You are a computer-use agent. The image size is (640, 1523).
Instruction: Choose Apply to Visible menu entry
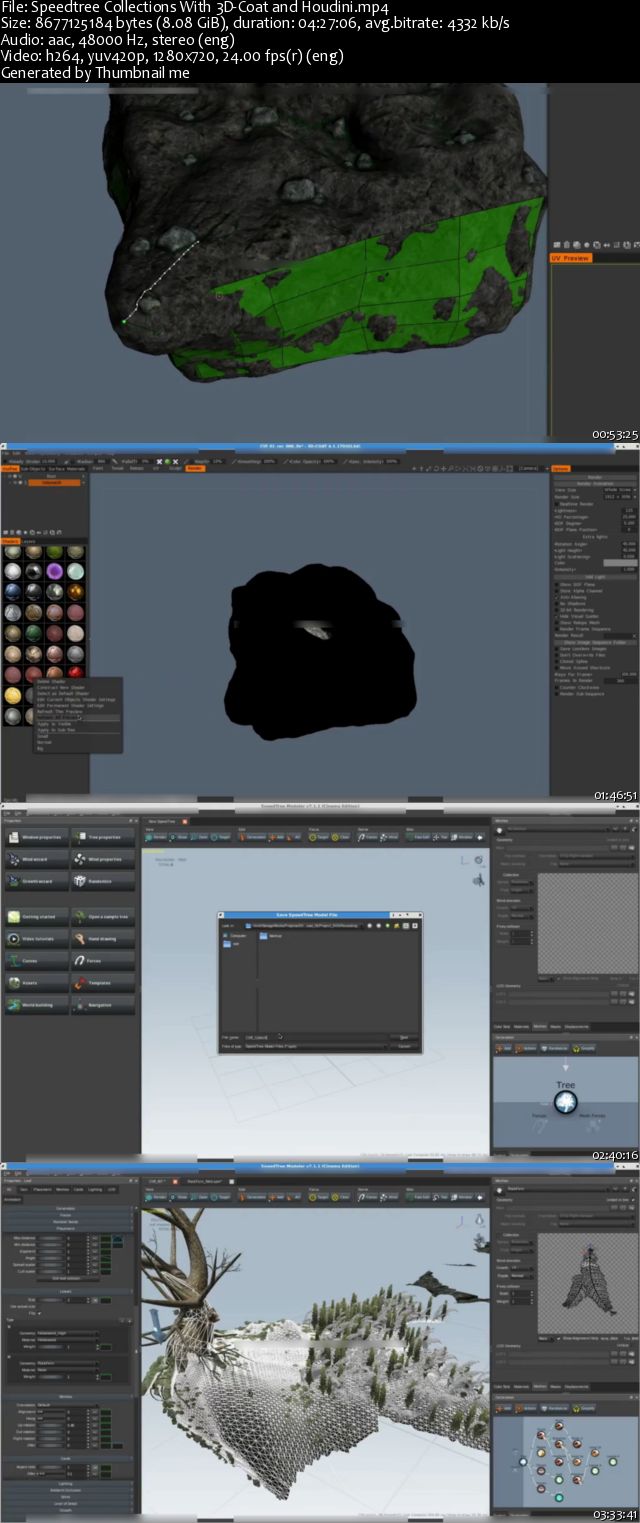[x=54, y=724]
